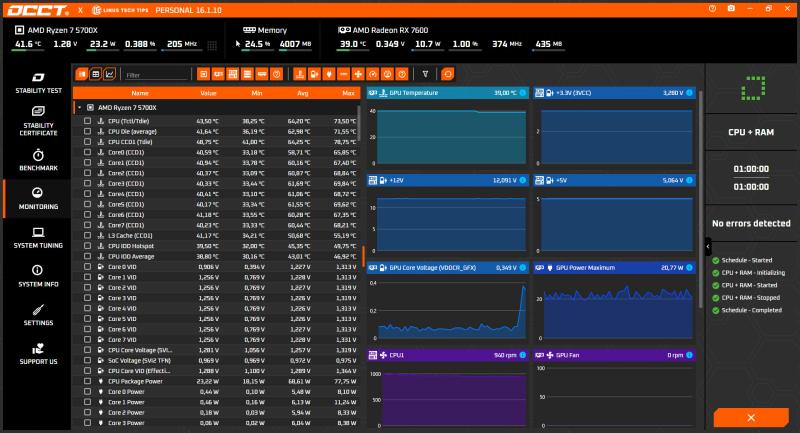The width and height of the screenshot is (800, 433).
Task: Sort table by Max column header
Action: (x=348, y=93)
